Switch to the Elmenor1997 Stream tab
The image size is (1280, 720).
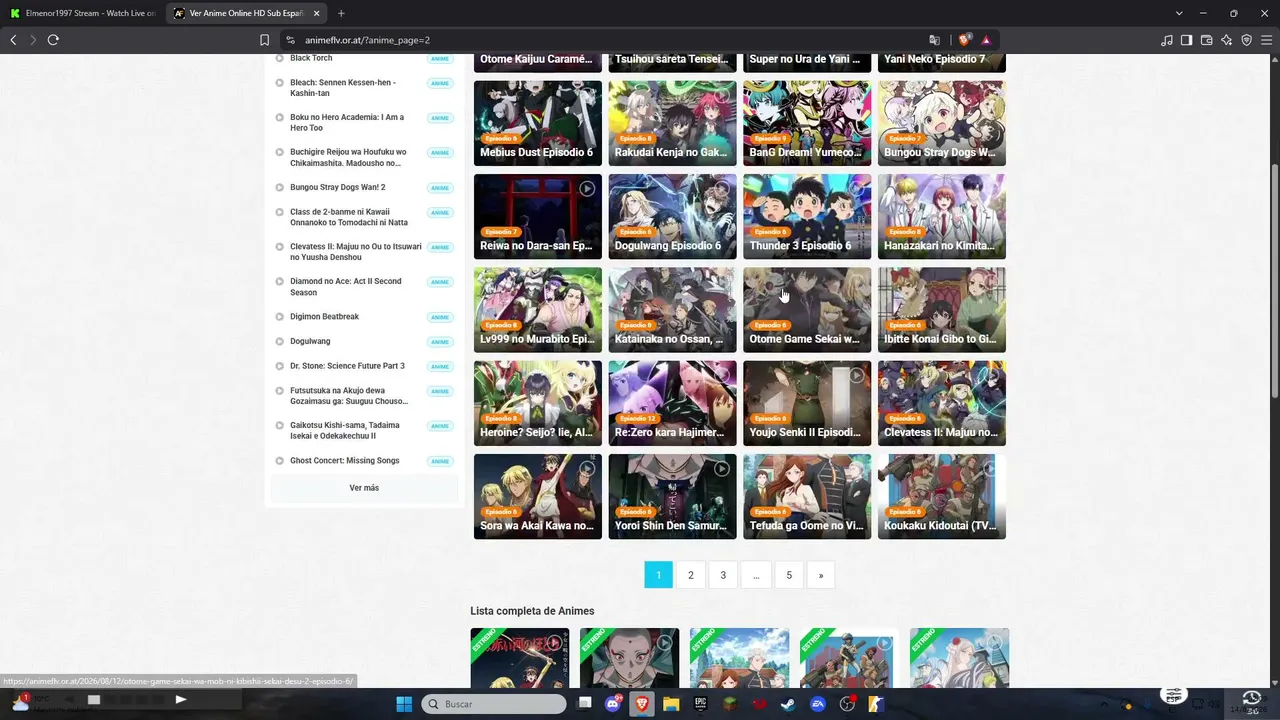coord(82,13)
